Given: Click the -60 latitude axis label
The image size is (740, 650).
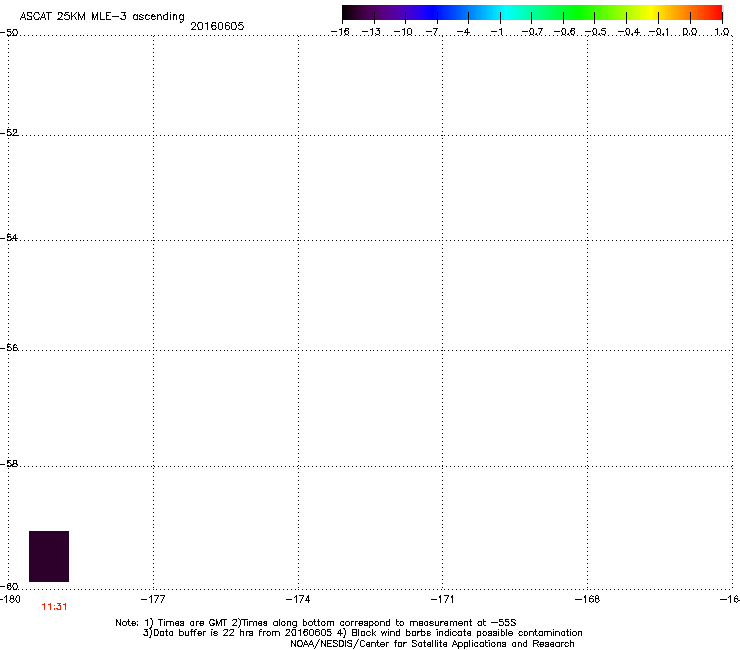Looking at the screenshot, I should tap(9, 587).
